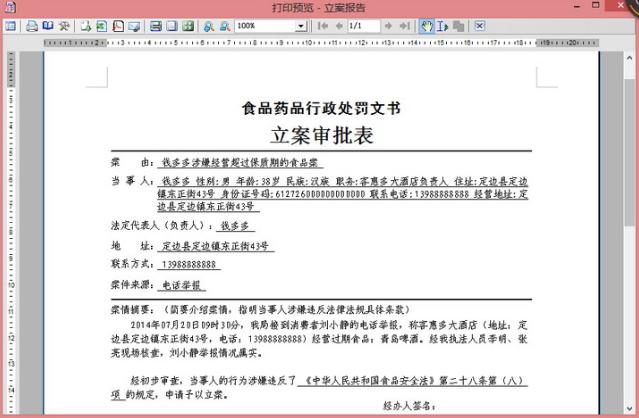Go to the next page arrow
The width and height of the screenshot is (639, 418).
pyautogui.click(x=387, y=26)
